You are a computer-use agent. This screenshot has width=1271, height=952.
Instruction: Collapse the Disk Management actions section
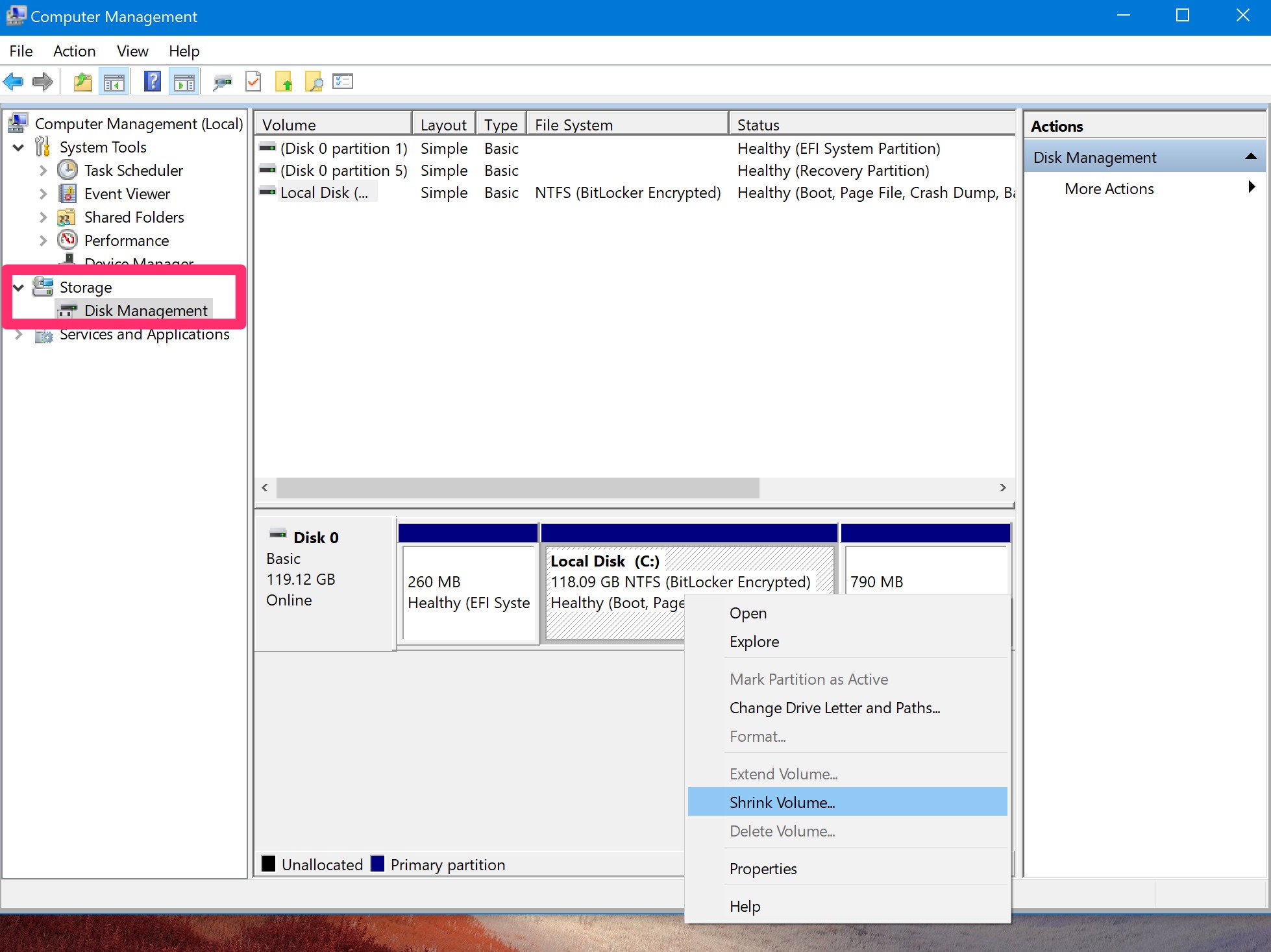pyautogui.click(x=1251, y=156)
